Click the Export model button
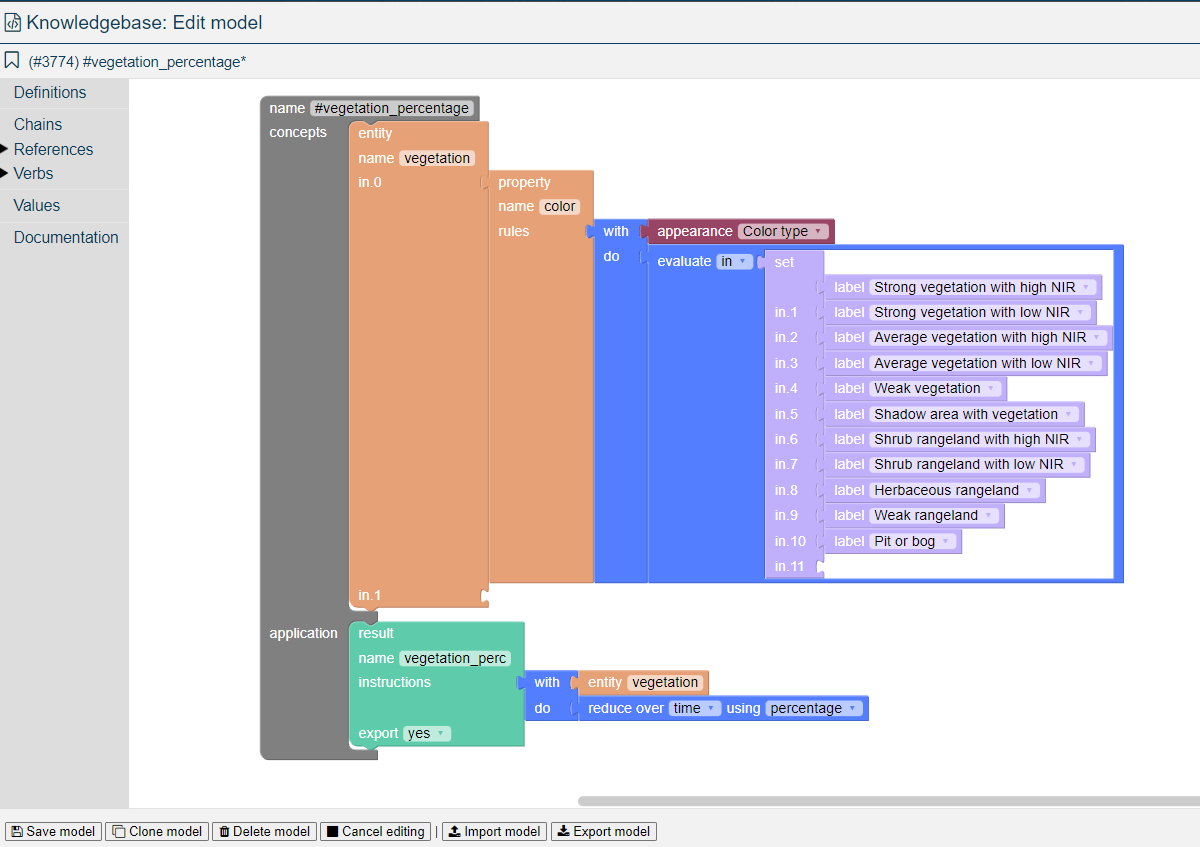Viewport: 1200px width, 847px height. 603,831
